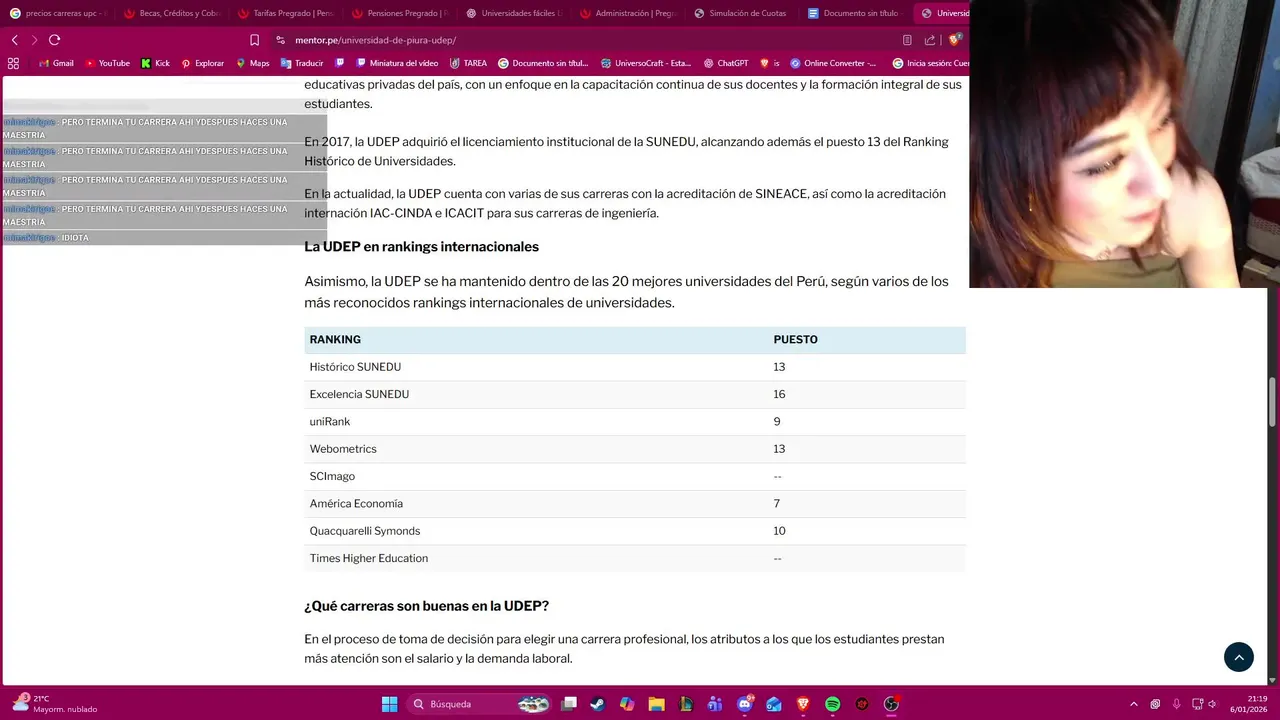This screenshot has height=720, width=1280.
Task: Select the Histórico SUNEDU table row
Action: point(635,367)
